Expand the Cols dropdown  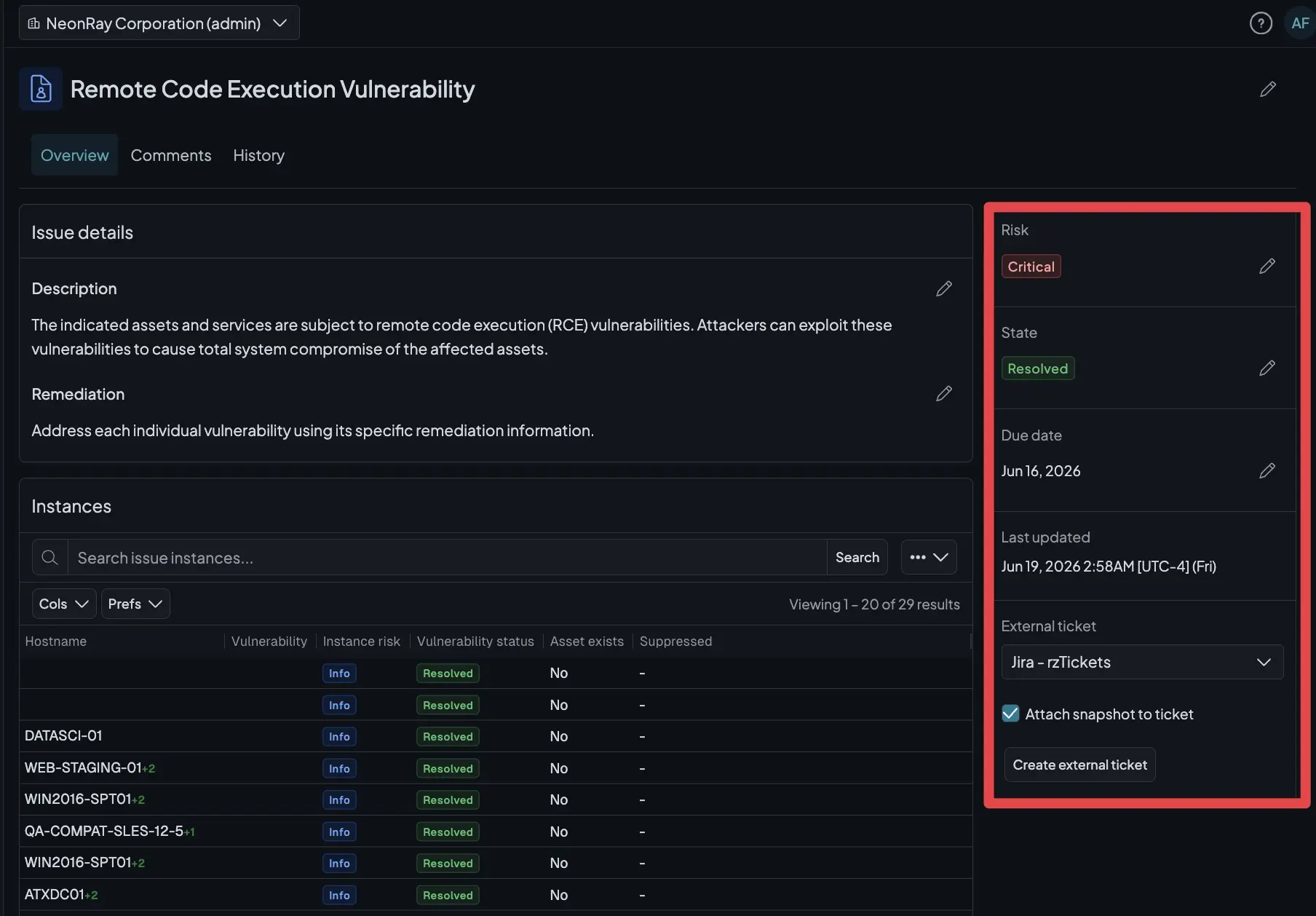click(64, 604)
